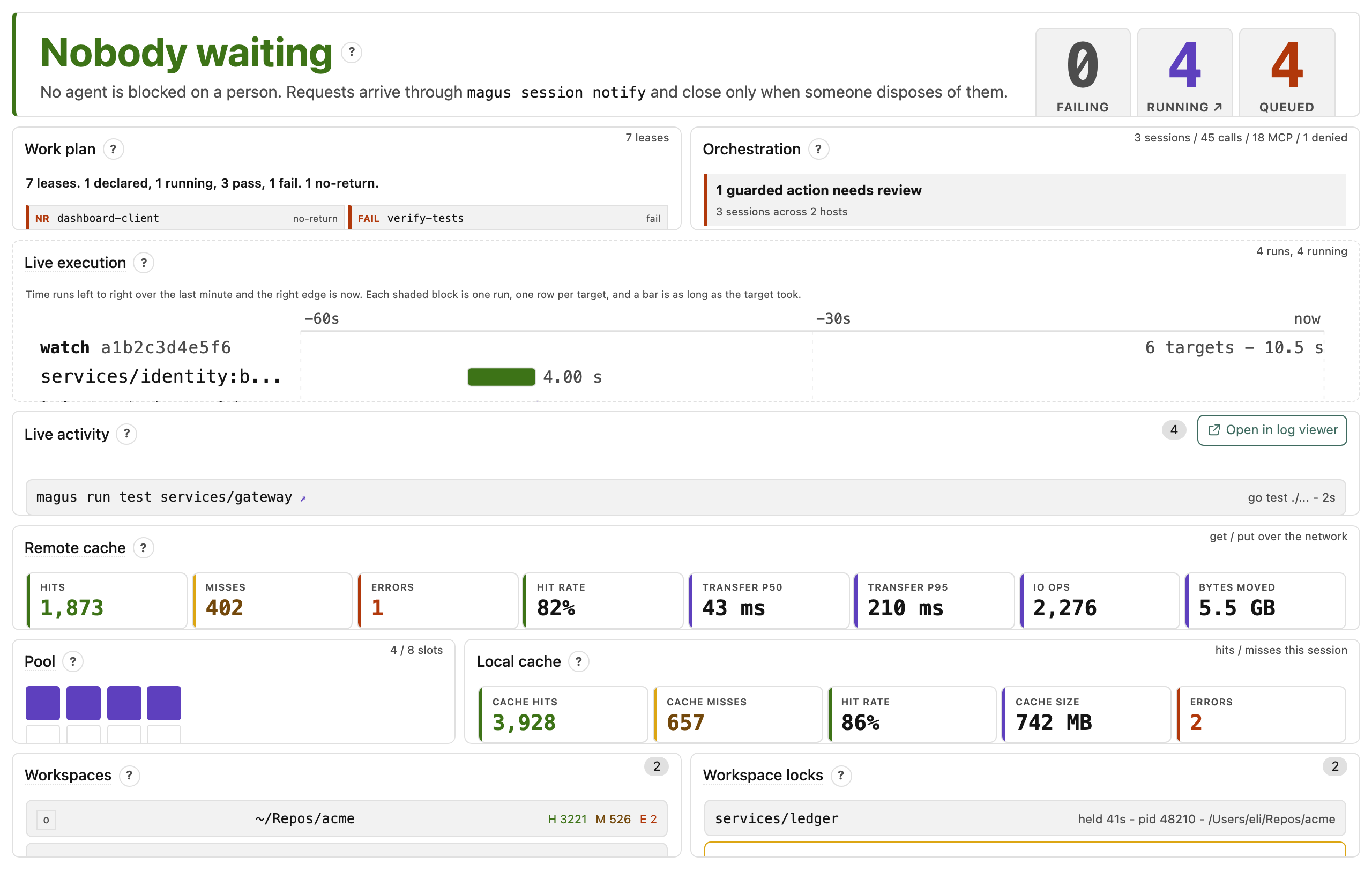Select the dashboard-client no-return lease

[x=185, y=218]
